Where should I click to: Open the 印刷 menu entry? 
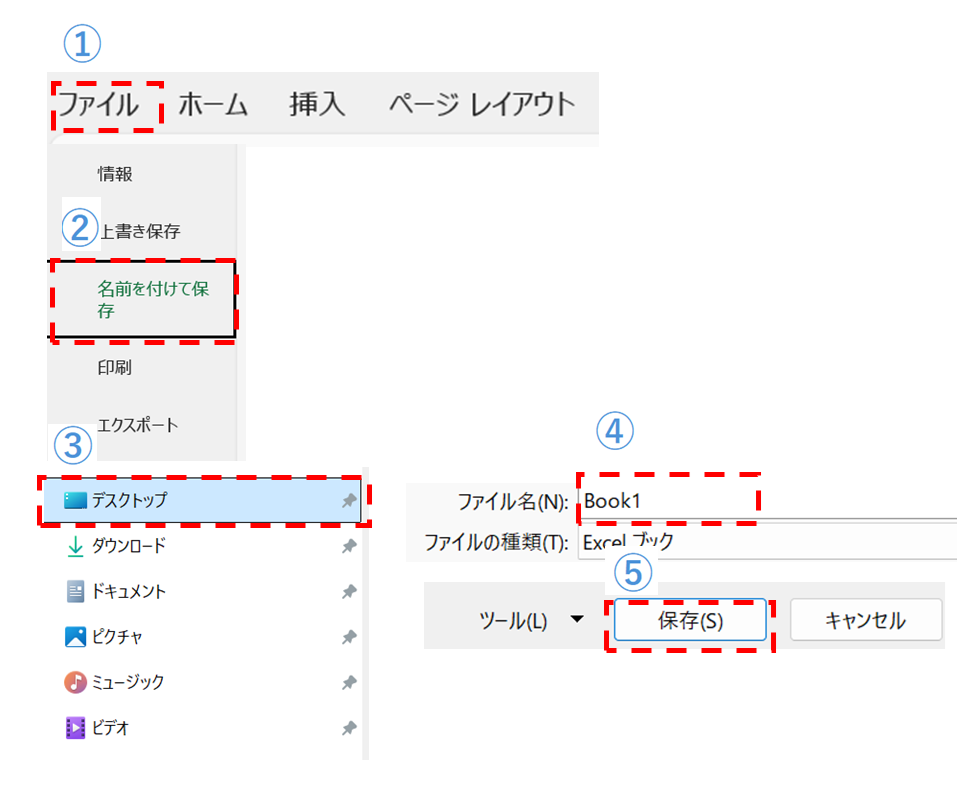tap(115, 368)
